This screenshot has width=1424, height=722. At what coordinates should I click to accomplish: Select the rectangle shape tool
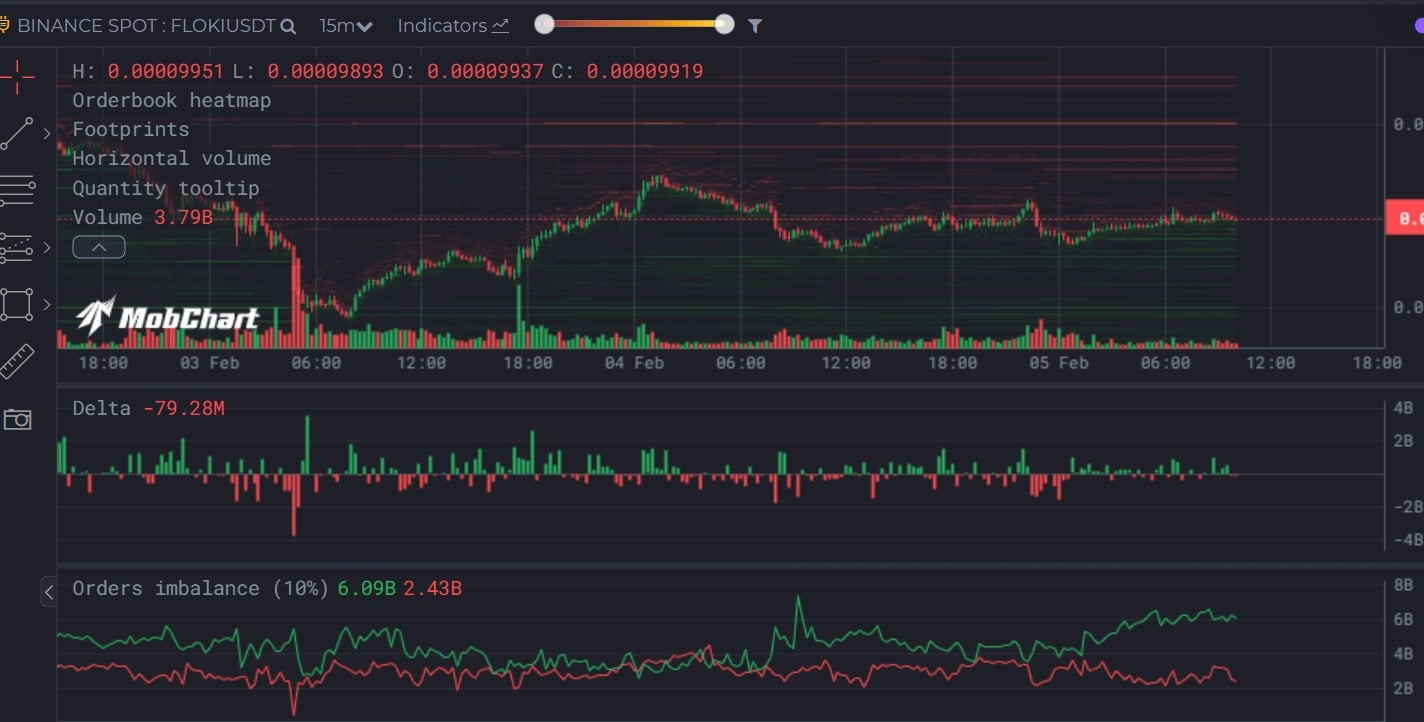pyautogui.click(x=17, y=304)
